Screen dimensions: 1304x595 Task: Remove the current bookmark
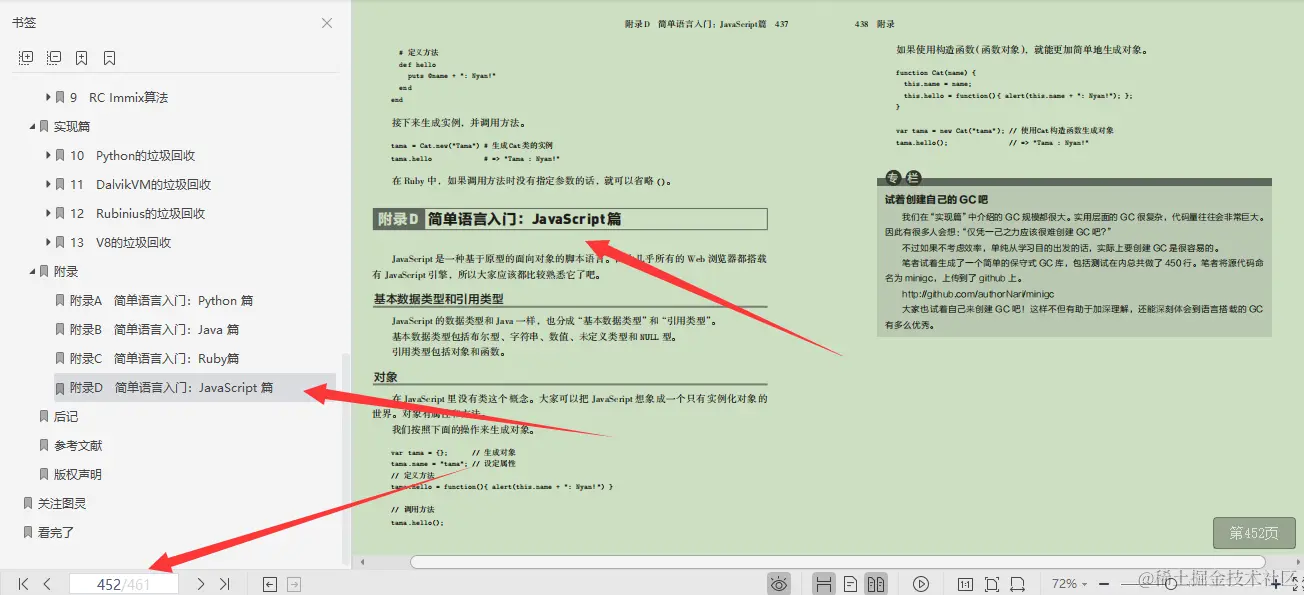pyautogui.click(x=109, y=57)
